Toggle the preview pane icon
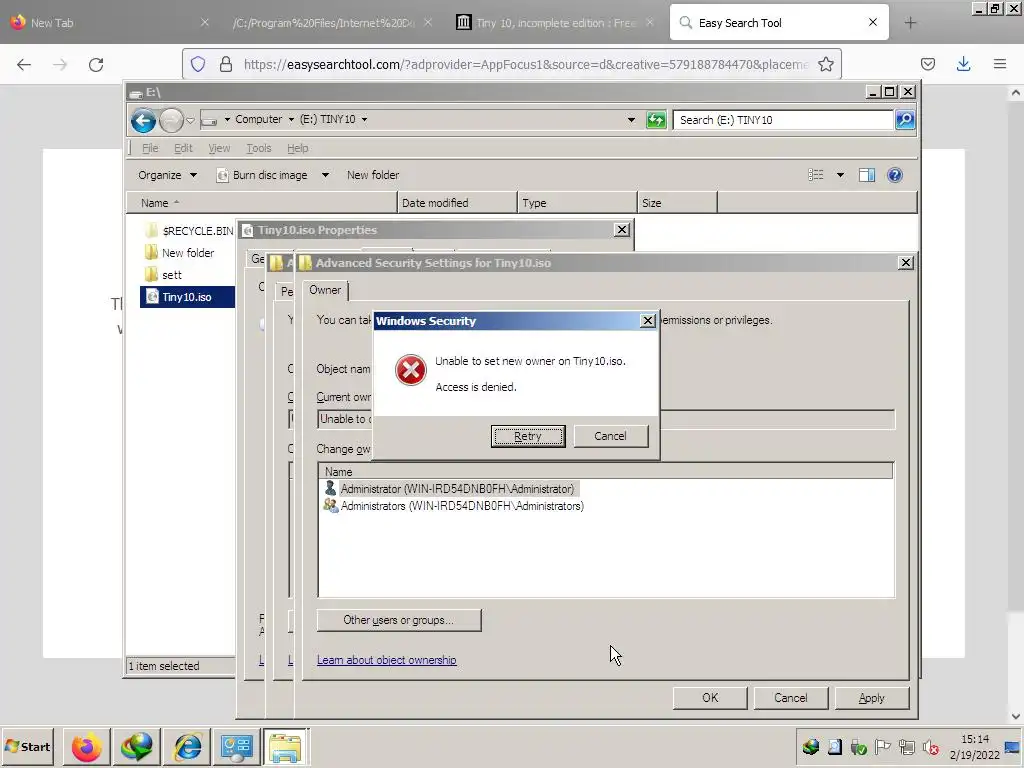Viewport: 1024px width, 768px height. pos(867,175)
